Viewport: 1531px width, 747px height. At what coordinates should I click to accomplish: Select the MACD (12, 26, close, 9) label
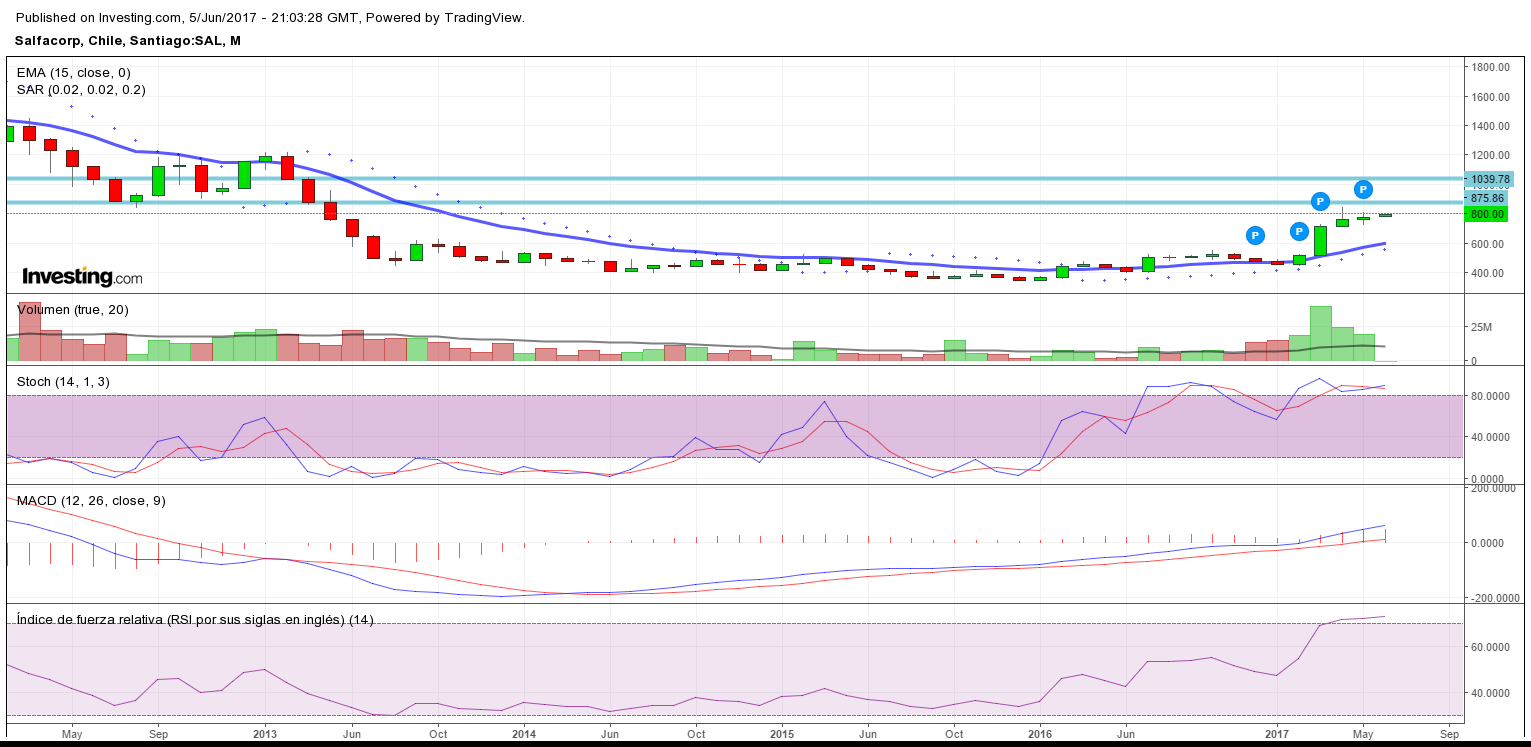pos(91,501)
